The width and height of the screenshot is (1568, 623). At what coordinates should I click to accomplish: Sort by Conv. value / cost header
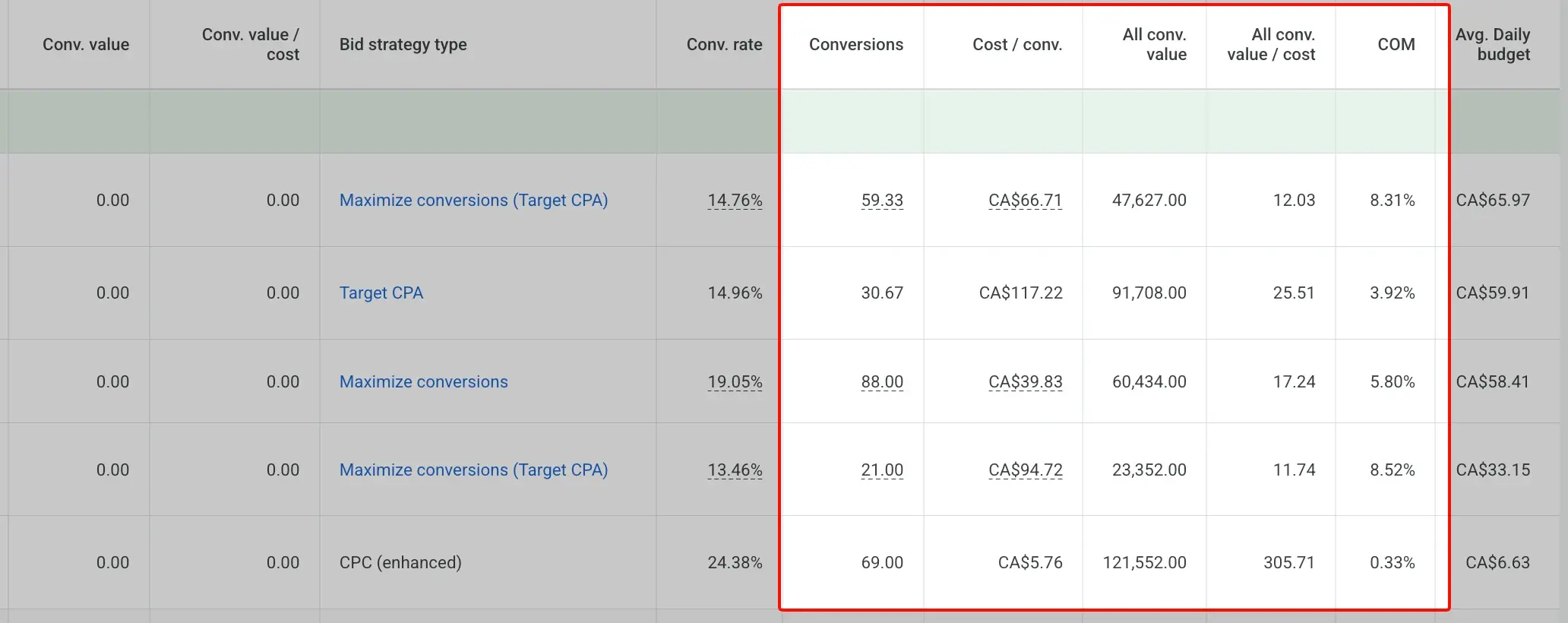[x=251, y=44]
